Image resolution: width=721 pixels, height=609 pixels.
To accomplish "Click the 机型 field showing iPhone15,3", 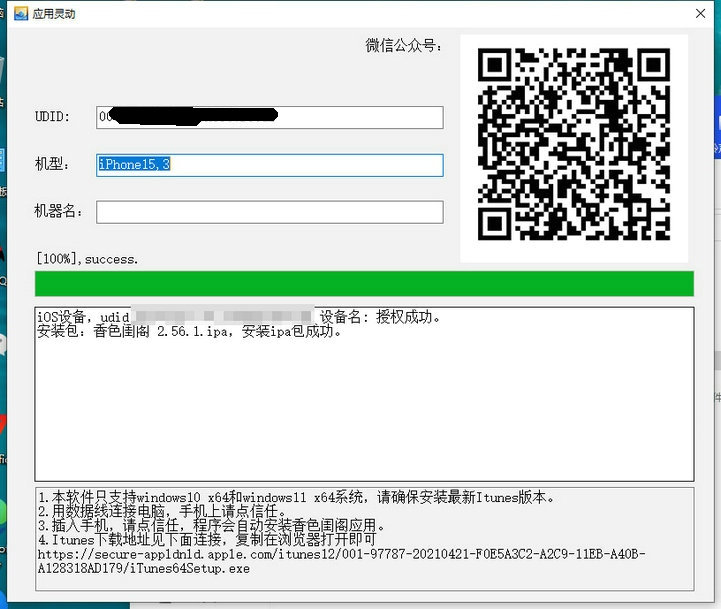I will tap(269, 165).
